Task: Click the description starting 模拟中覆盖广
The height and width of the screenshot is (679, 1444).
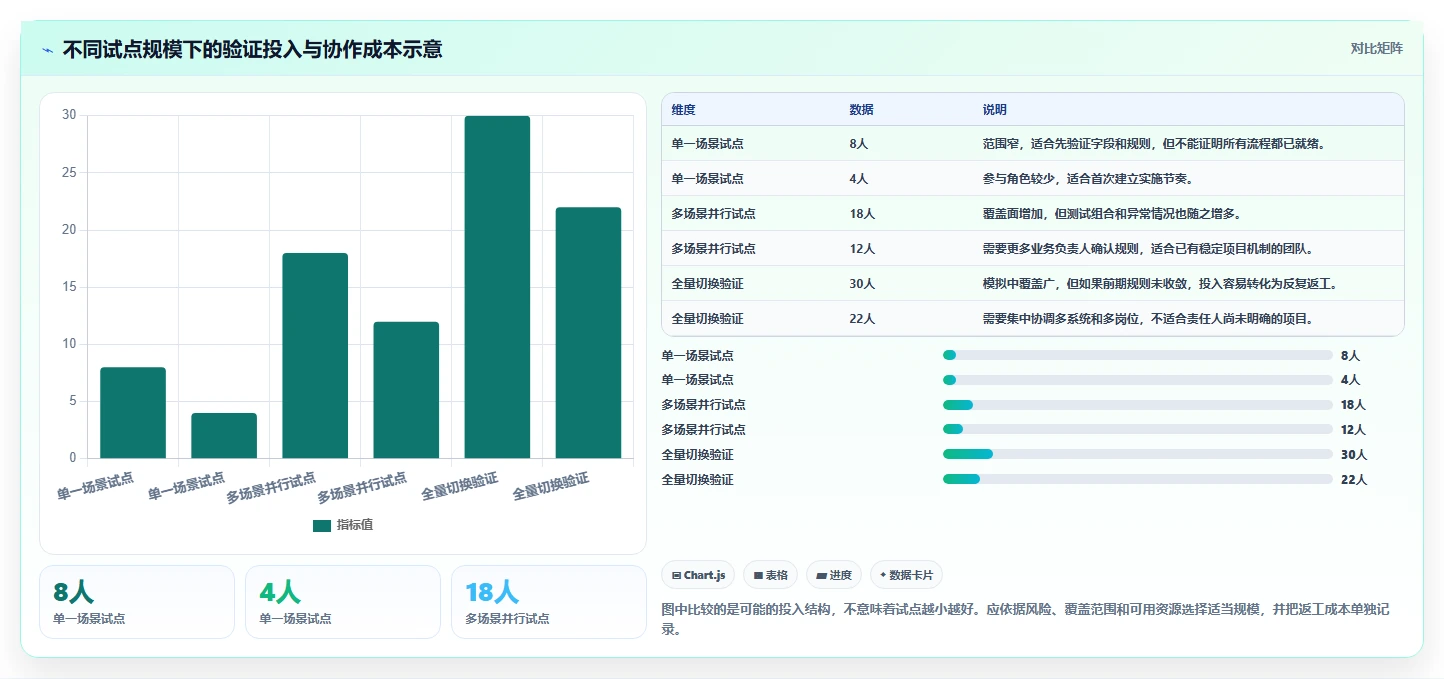Action: (1160, 284)
